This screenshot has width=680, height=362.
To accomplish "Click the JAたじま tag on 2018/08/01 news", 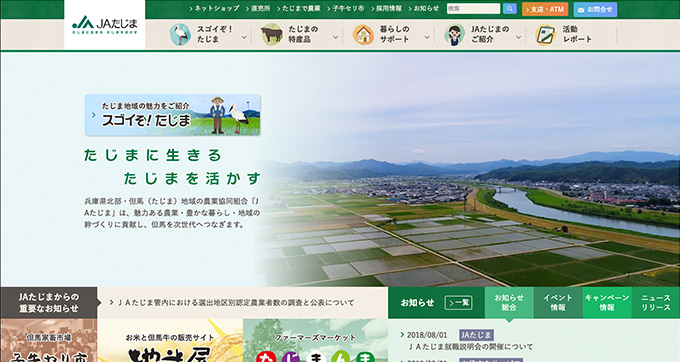I will coord(476,335).
